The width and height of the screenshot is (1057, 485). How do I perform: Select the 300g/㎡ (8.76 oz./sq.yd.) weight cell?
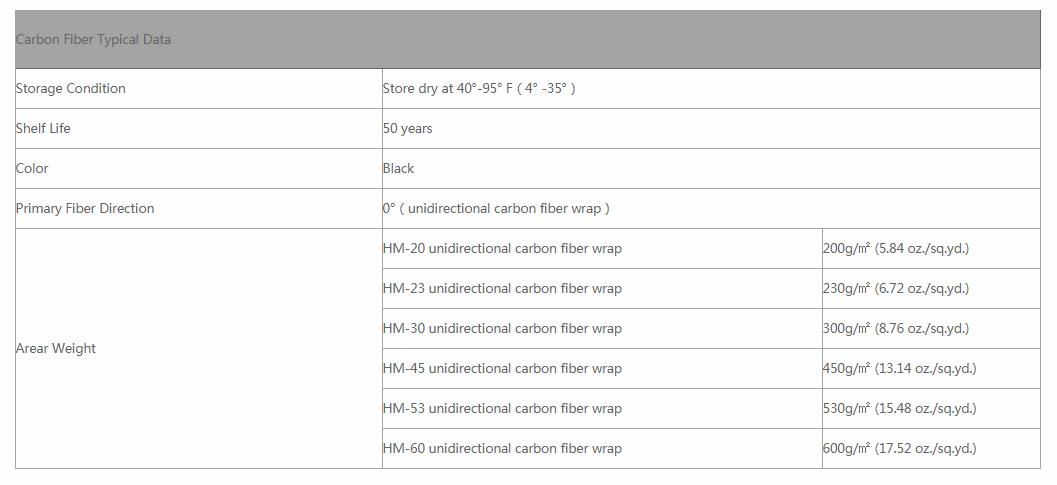point(896,329)
